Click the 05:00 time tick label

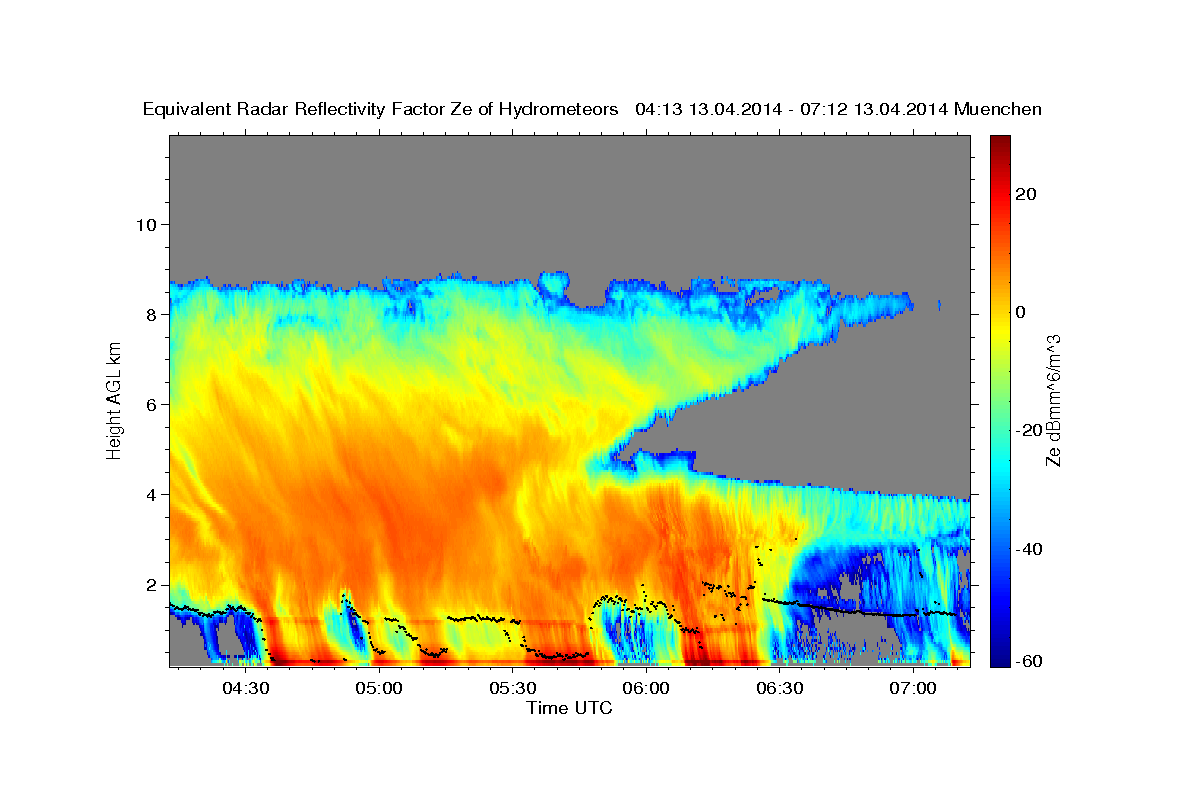(379, 688)
